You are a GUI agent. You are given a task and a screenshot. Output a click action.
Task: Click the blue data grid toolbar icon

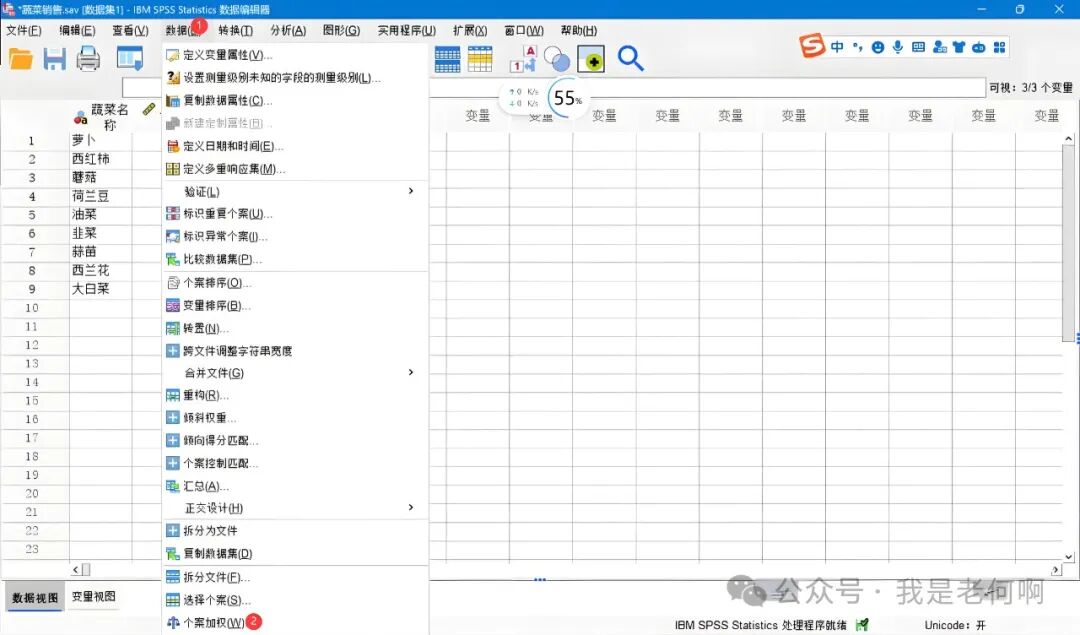tap(448, 59)
